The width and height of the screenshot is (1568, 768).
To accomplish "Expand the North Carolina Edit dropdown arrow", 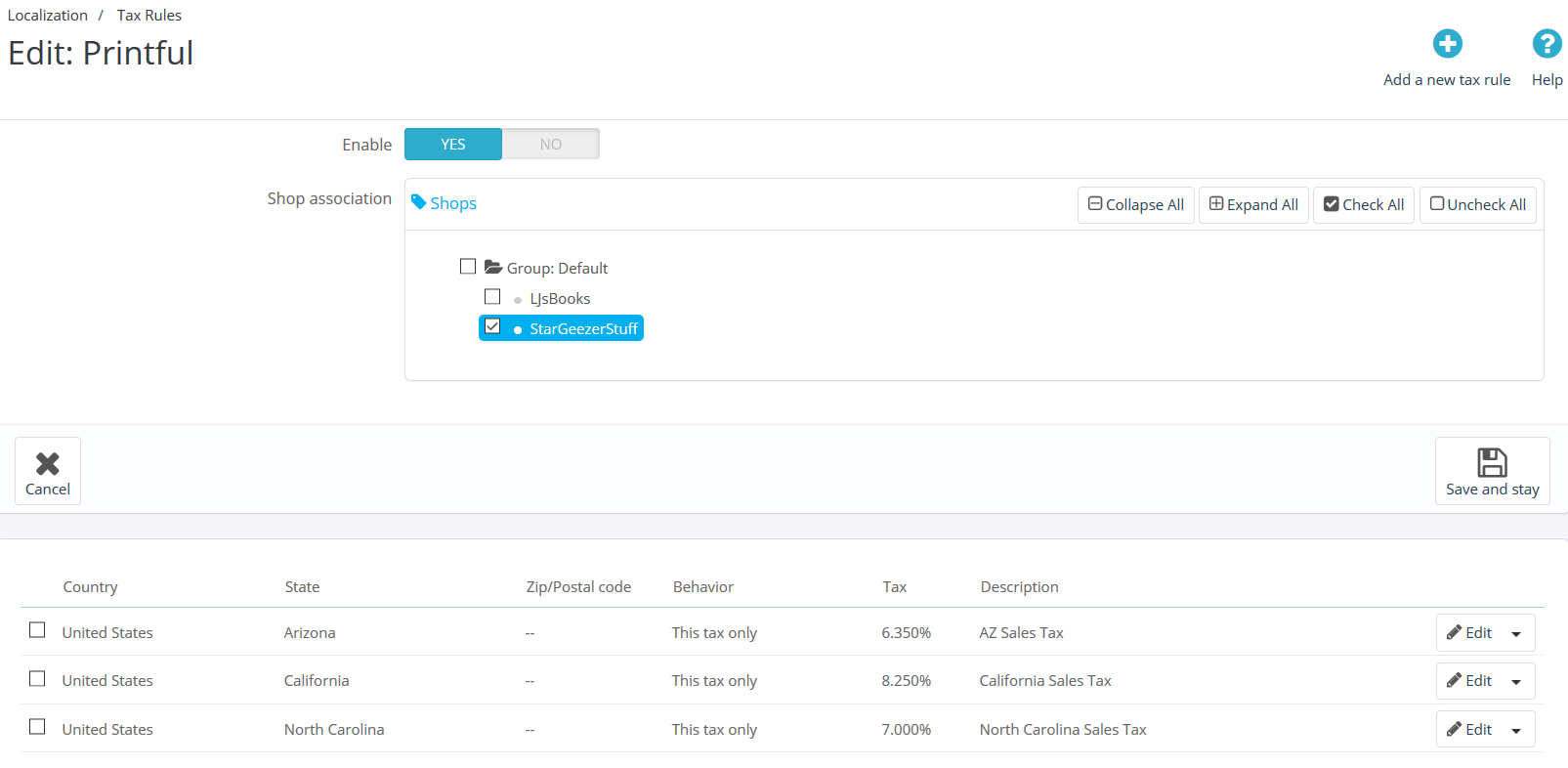I will [1516, 731].
